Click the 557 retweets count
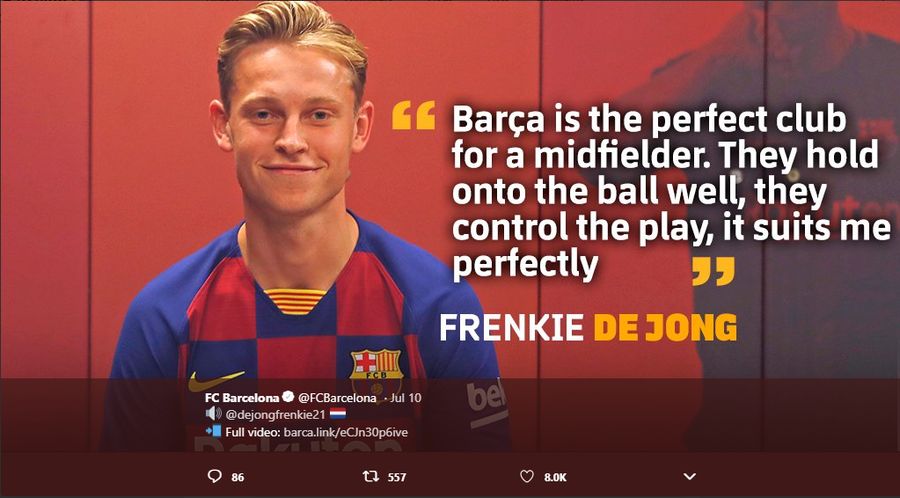This screenshot has width=900, height=498. click(396, 478)
